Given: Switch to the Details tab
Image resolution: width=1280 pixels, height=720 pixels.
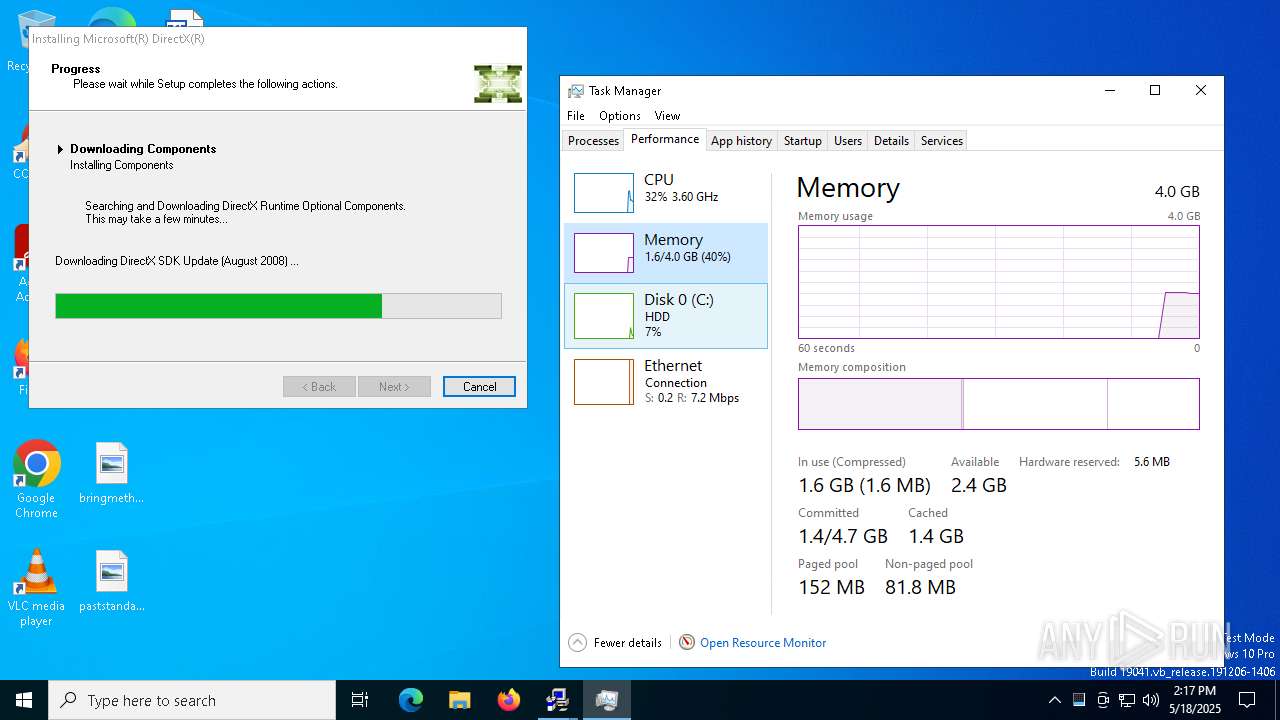Looking at the screenshot, I should (891, 141).
